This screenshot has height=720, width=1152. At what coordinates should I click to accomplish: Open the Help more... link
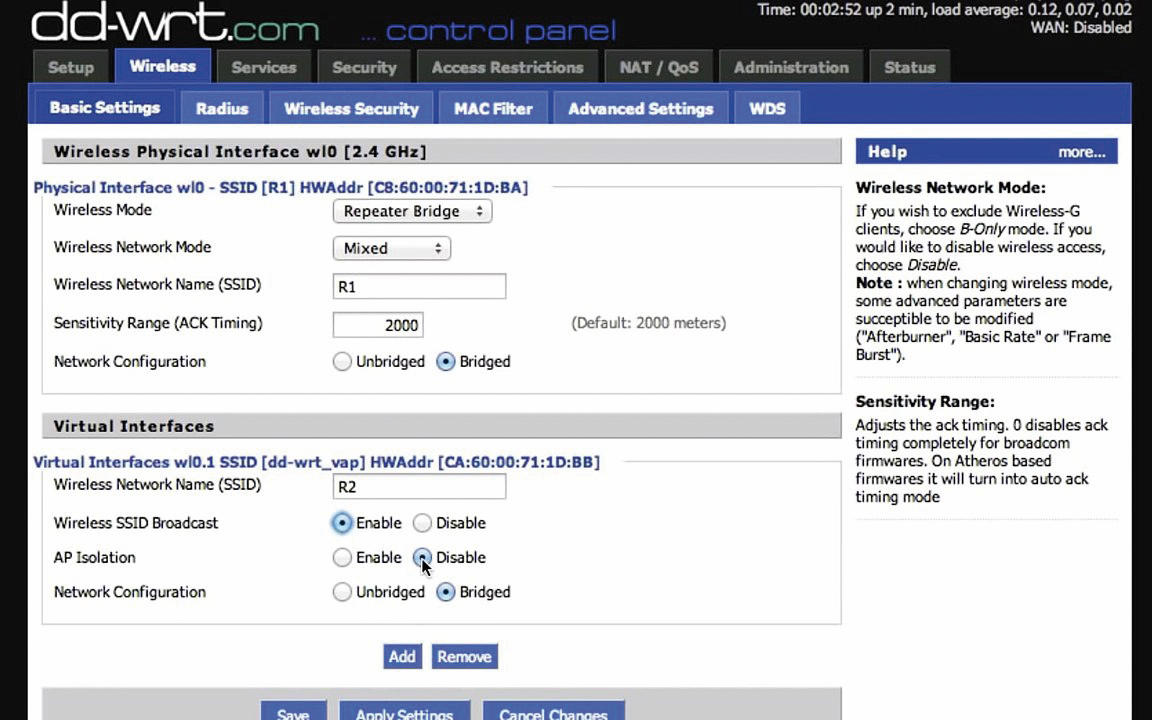[x=1081, y=152]
